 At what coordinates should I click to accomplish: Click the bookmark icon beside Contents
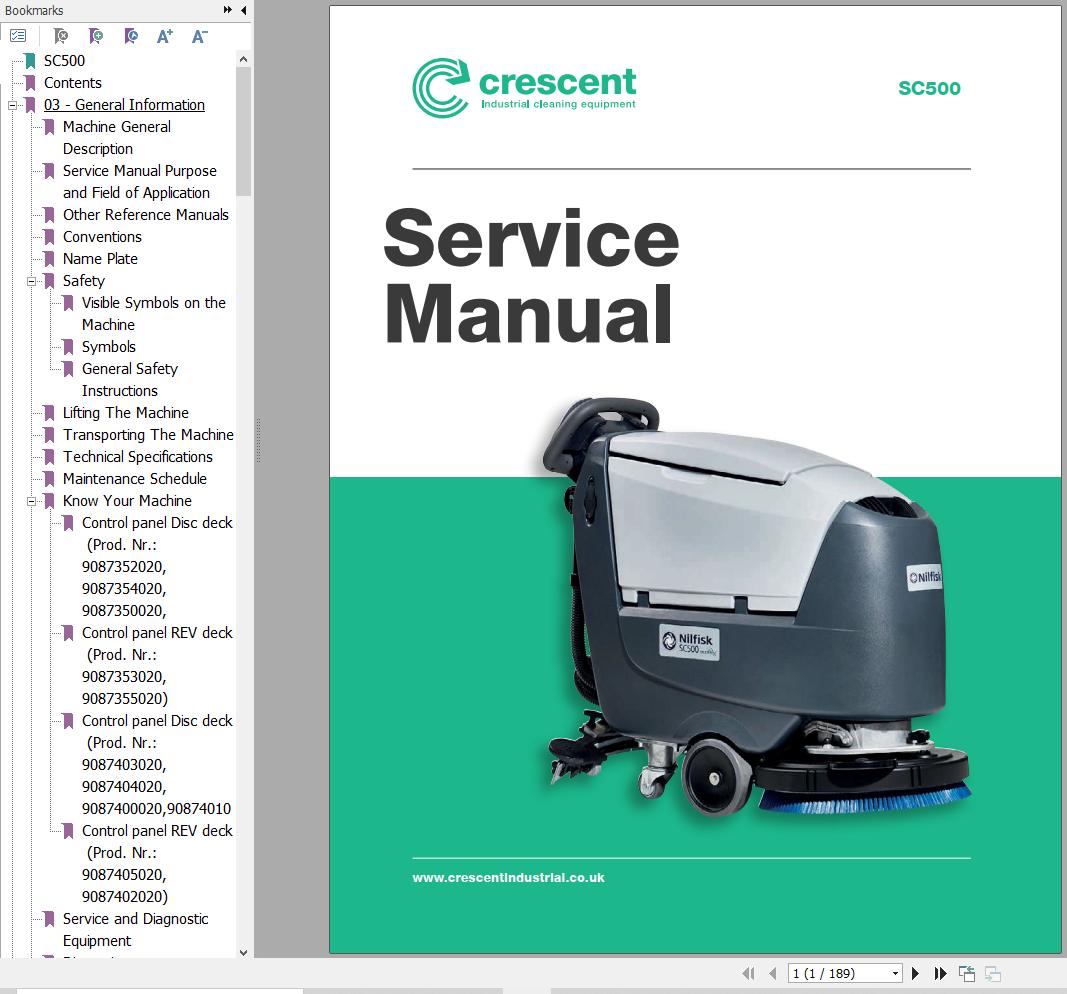point(30,83)
